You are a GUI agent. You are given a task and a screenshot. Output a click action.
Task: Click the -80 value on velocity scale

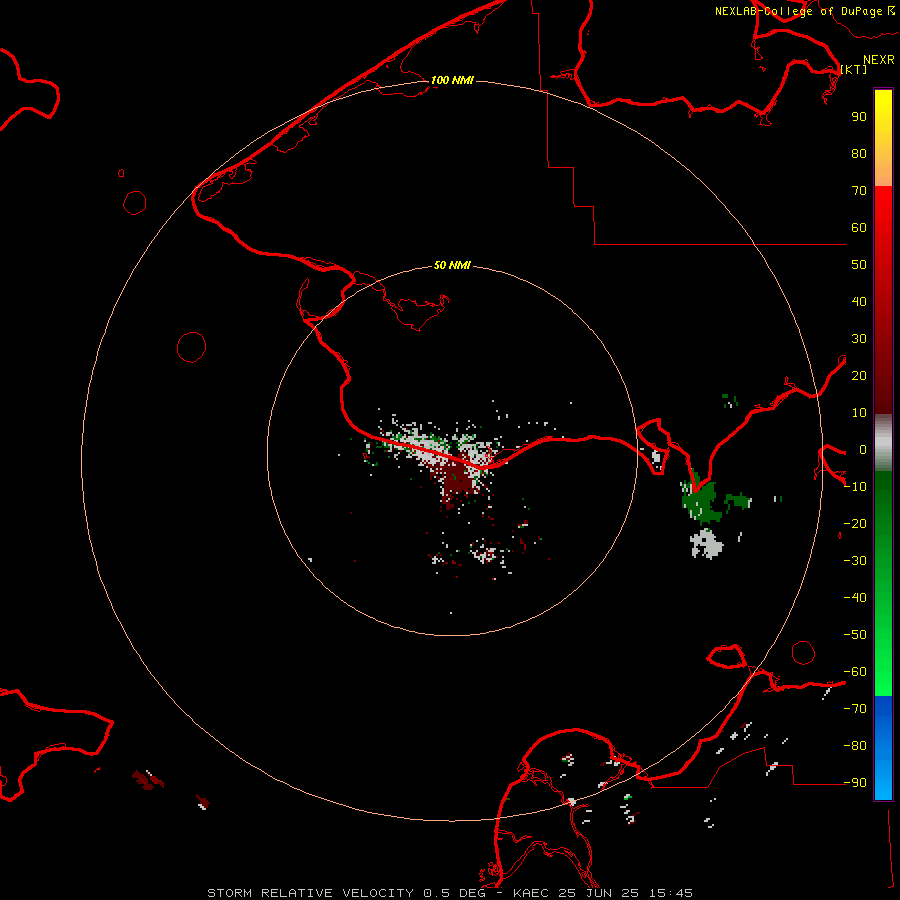point(855,746)
